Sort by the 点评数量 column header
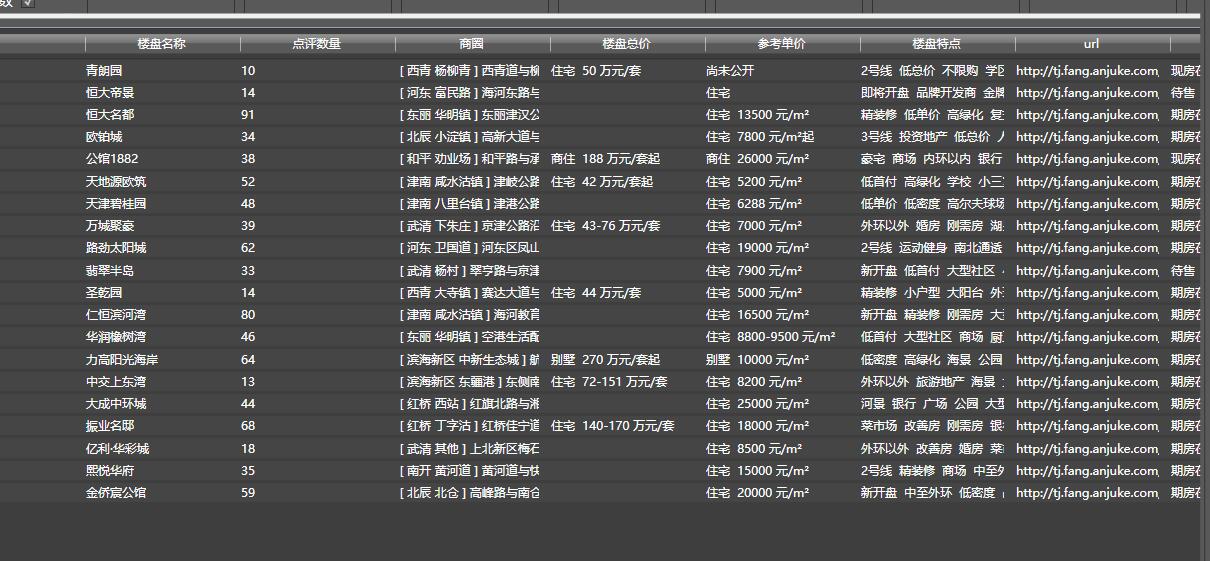The width and height of the screenshot is (1210, 561). (317, 44)
